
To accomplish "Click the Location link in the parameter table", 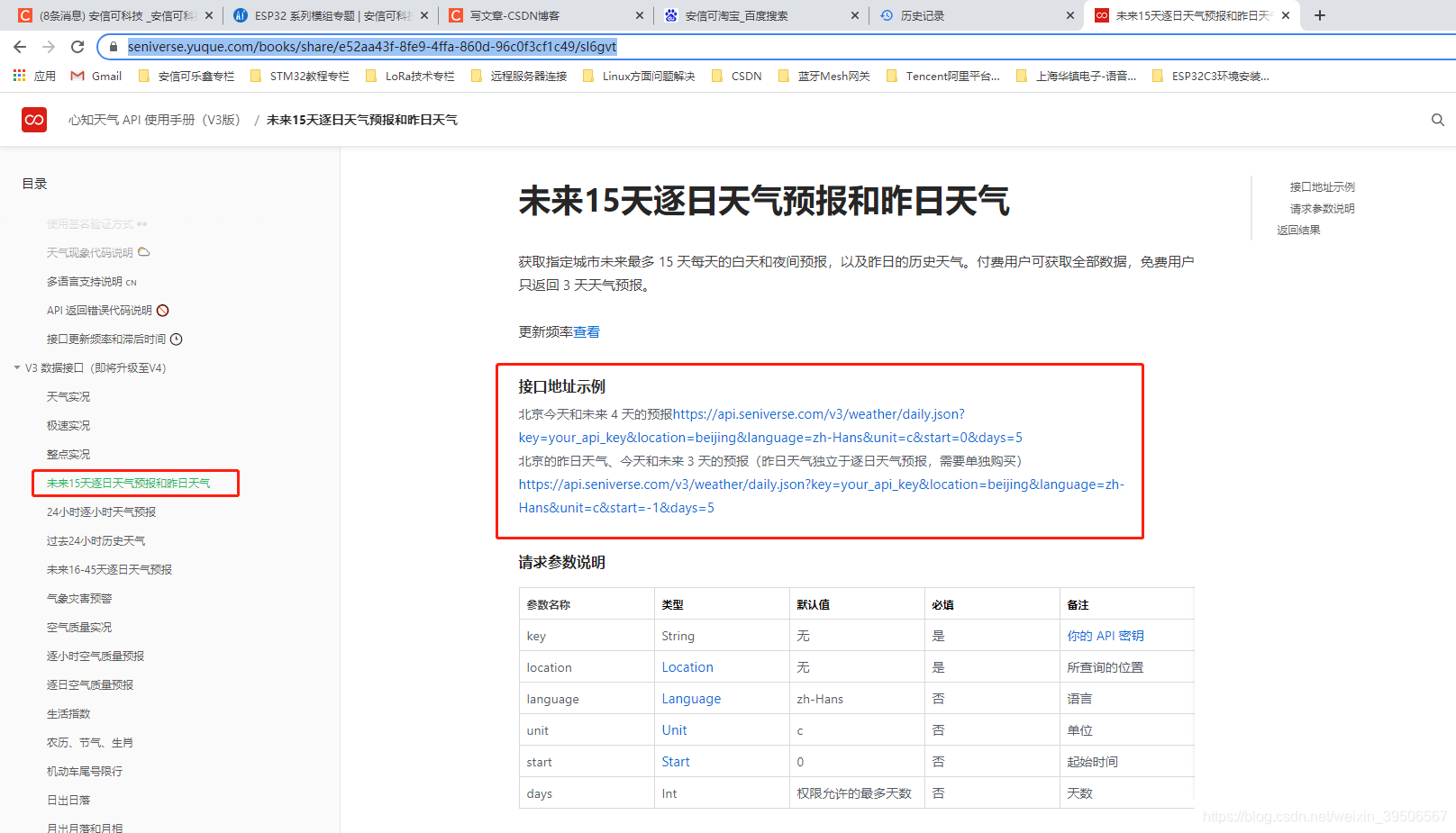I will [687, 666].
